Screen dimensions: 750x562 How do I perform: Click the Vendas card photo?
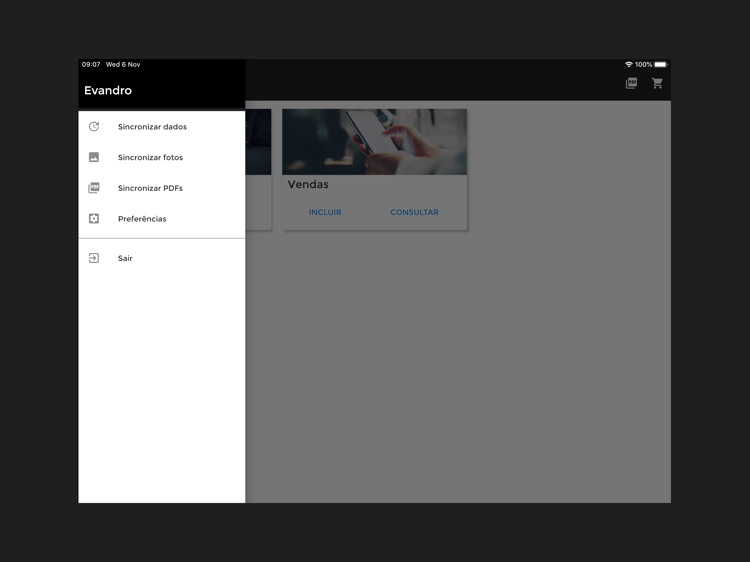(x=374, y=141)
